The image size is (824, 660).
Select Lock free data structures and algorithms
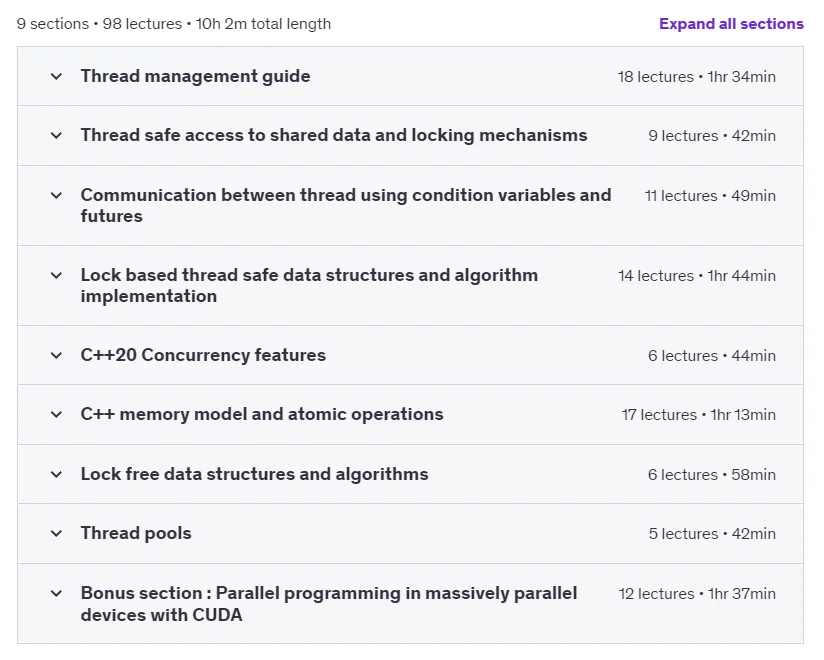tap(254, 475)
